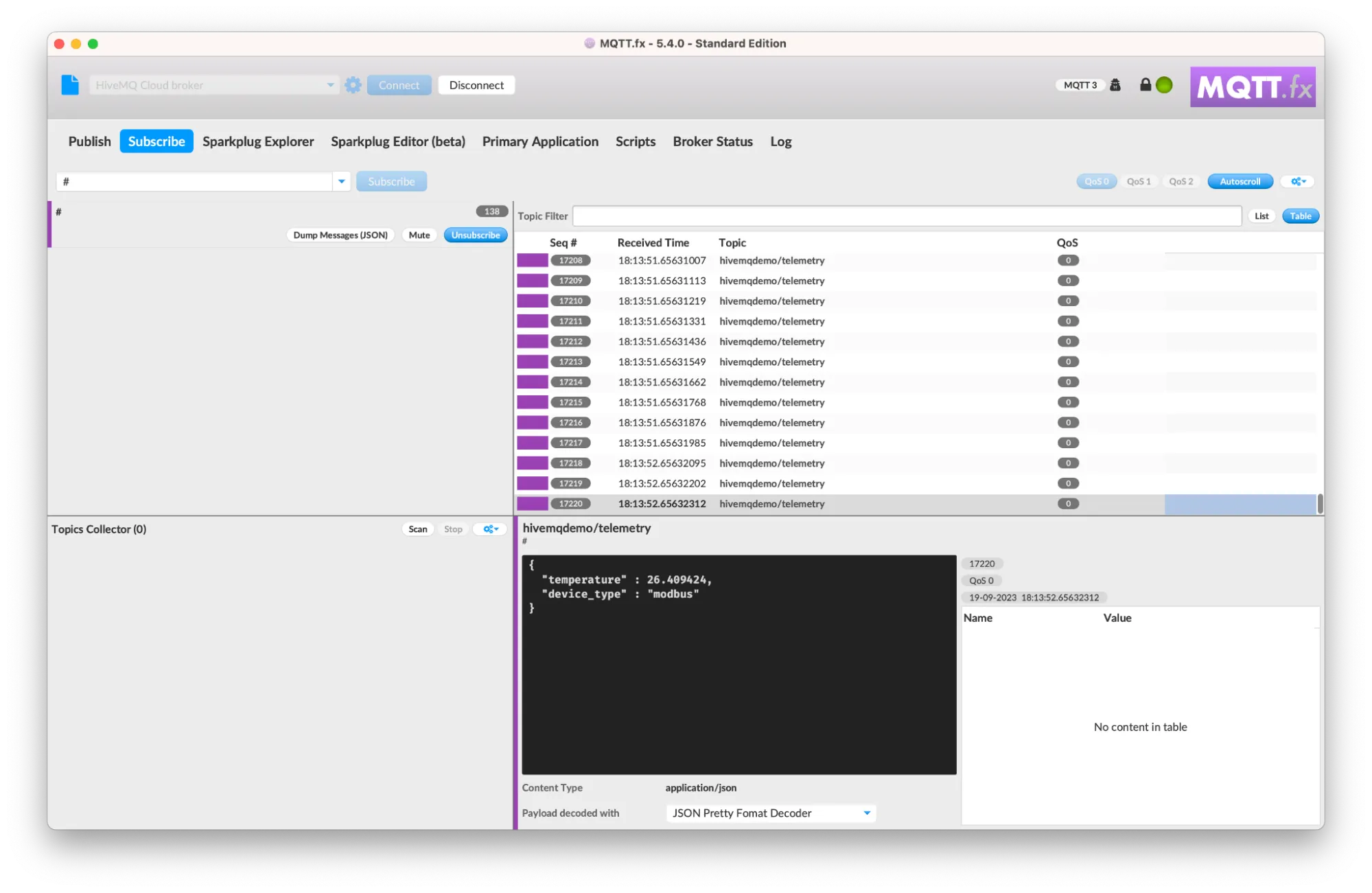
Task: Click timestamp badge 19-09-2023 18:13:52.65632312
Action: tap(1034, 598)
